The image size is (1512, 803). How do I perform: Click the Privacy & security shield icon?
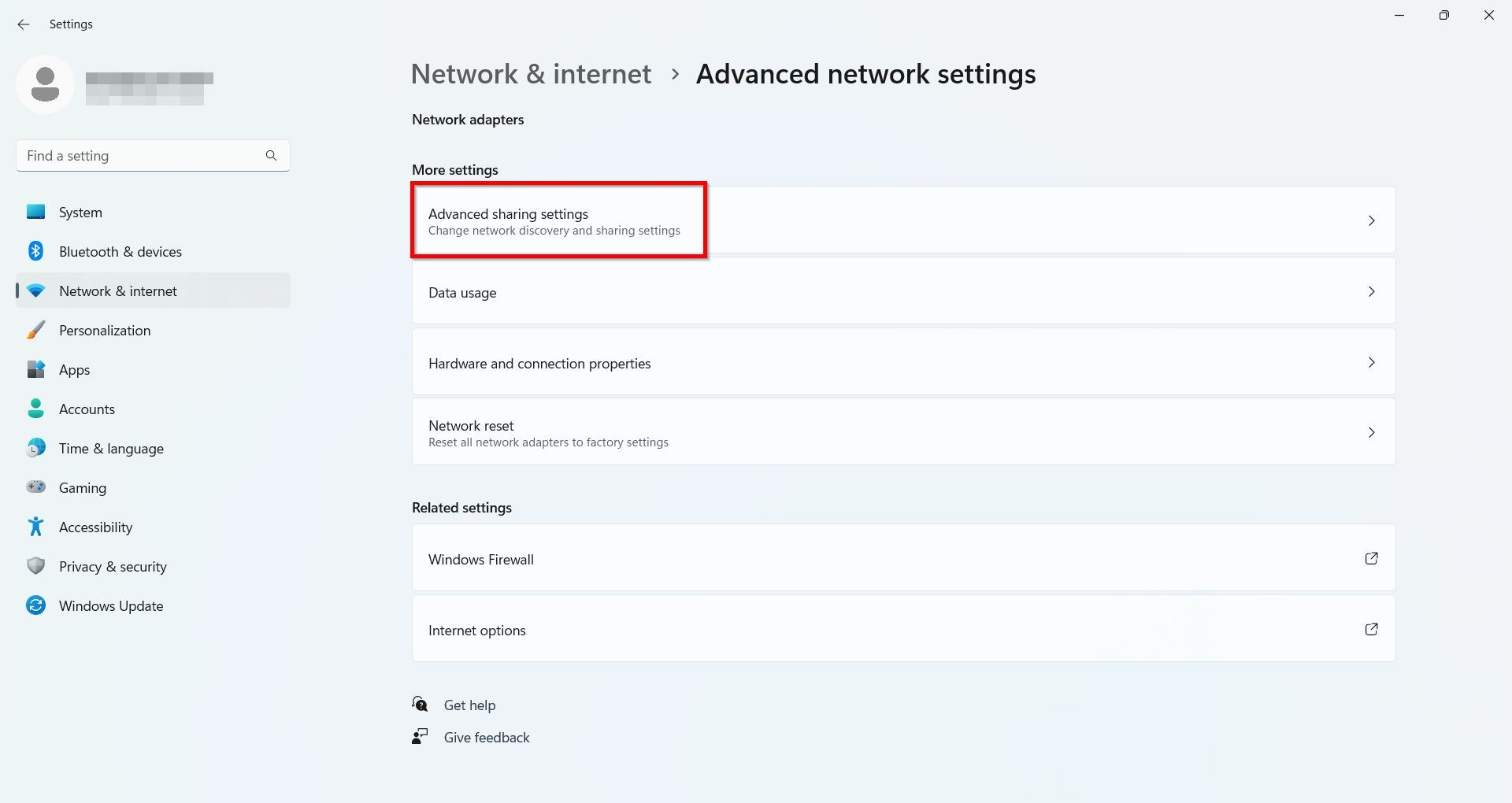(x=35, y=566)
